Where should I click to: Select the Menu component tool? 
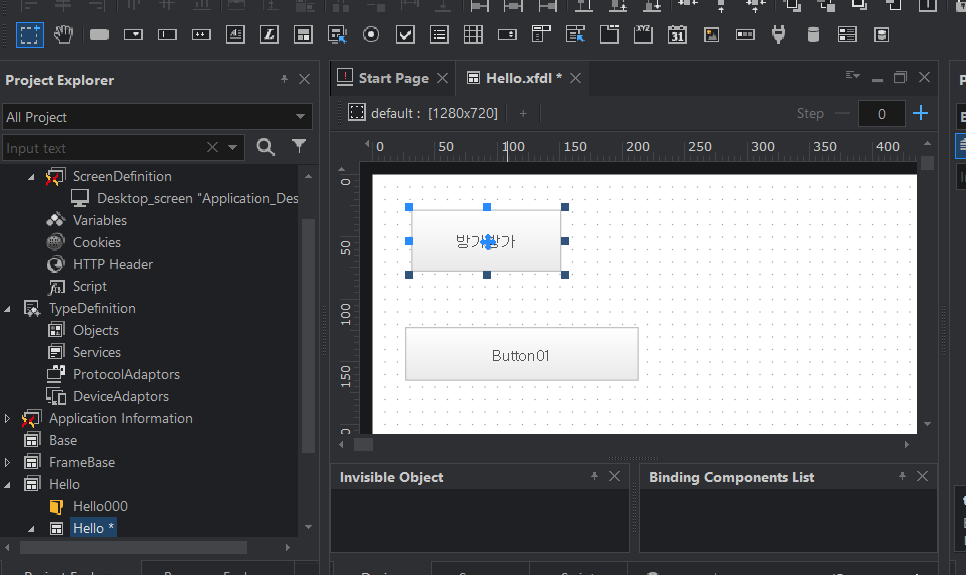[541, 35]
